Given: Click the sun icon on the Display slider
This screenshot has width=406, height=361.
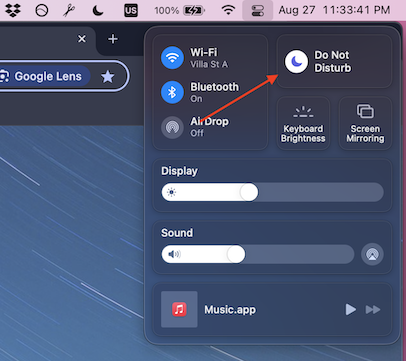Looking at the screenshot, I should point(171,192).
